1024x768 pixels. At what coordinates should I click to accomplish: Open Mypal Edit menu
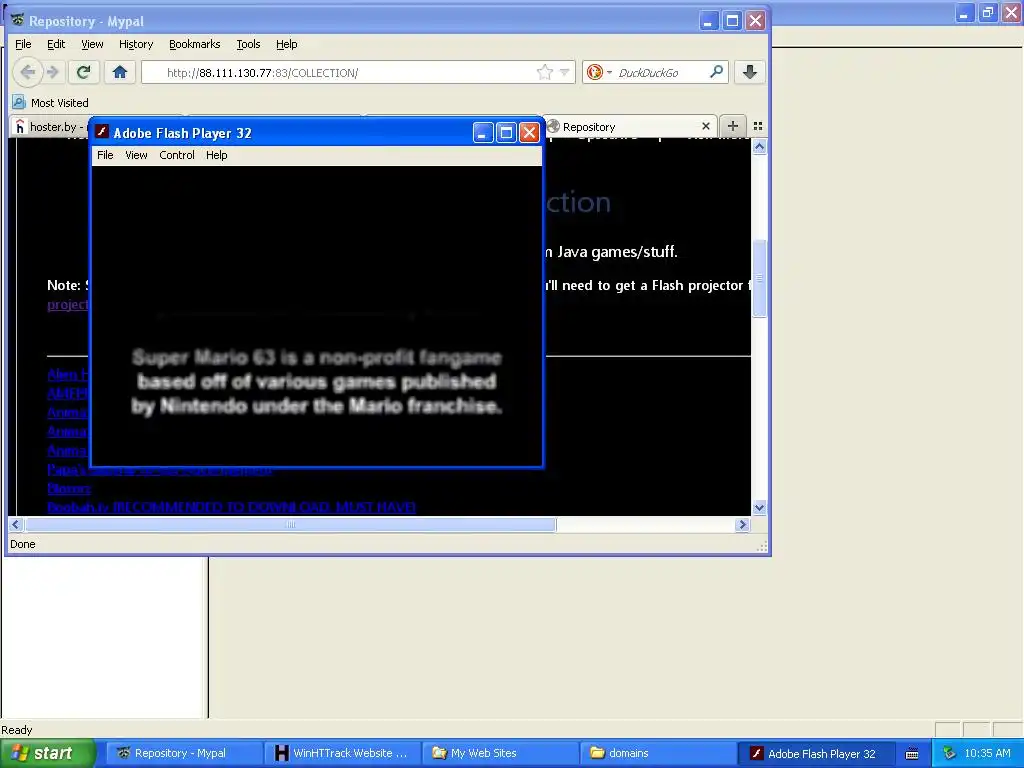click(56, 44)
